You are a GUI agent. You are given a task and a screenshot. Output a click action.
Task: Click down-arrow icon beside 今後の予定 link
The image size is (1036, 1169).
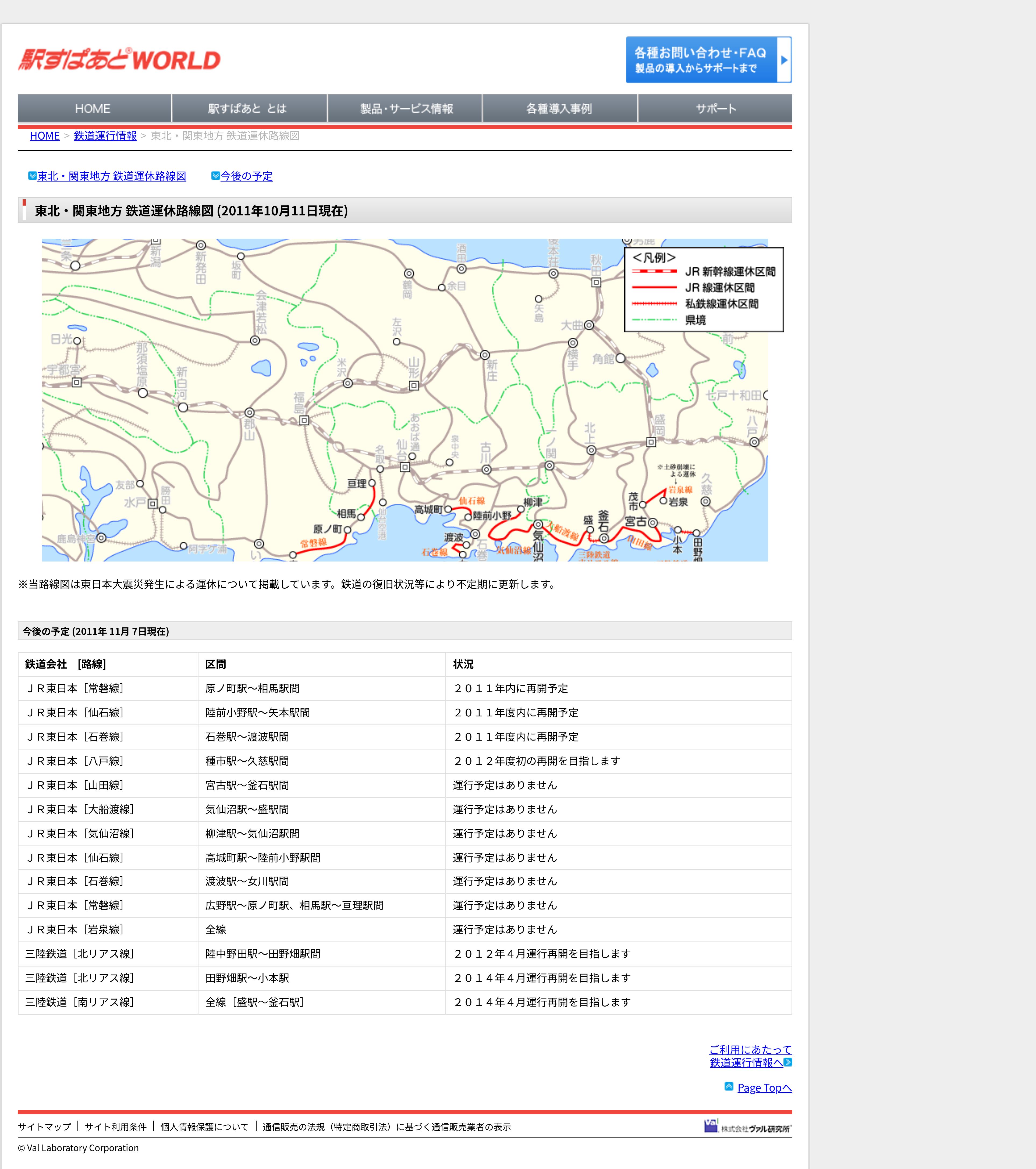(216, 176)
